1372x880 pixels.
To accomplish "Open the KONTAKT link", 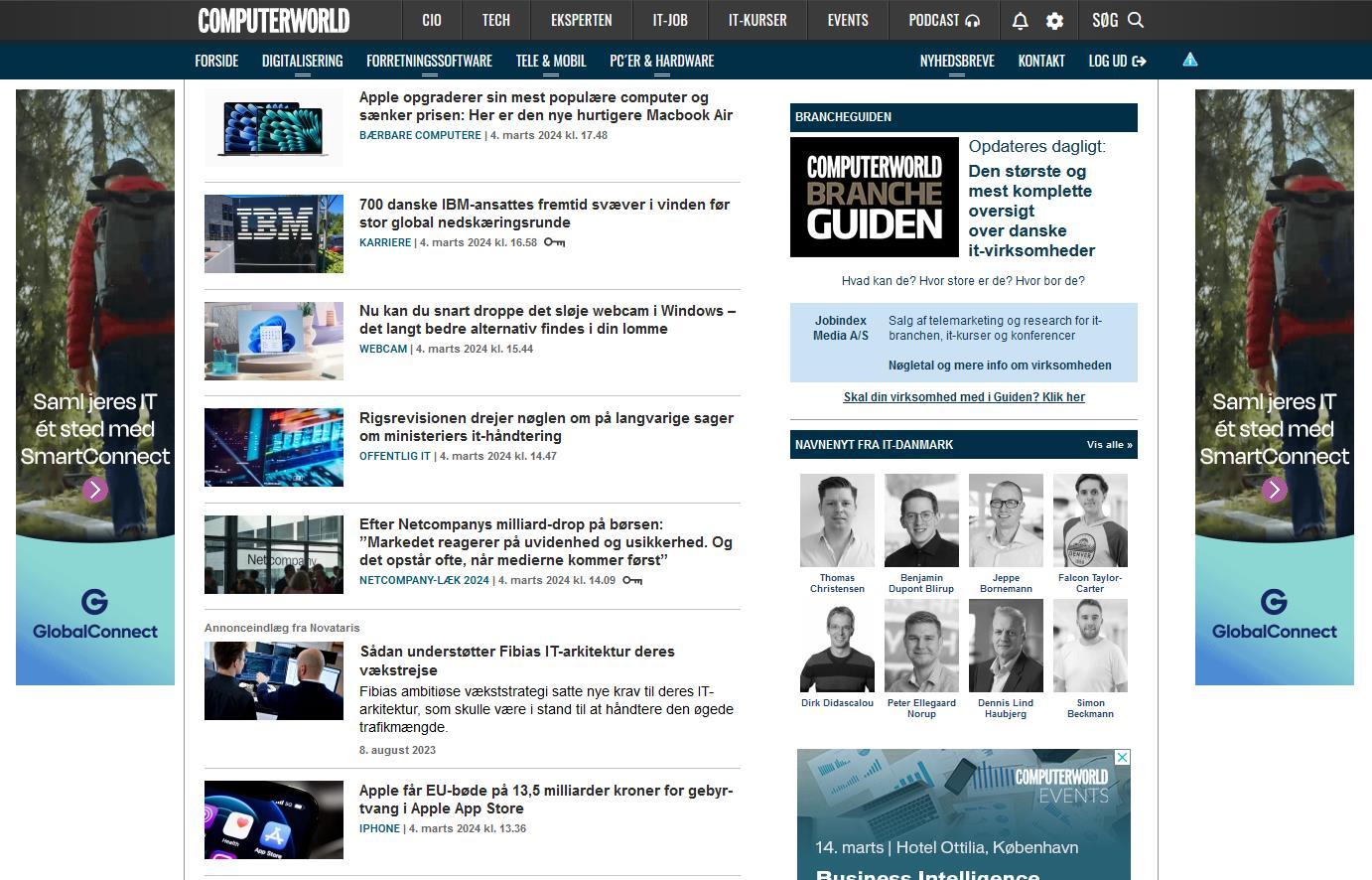I will (1041, 61).
